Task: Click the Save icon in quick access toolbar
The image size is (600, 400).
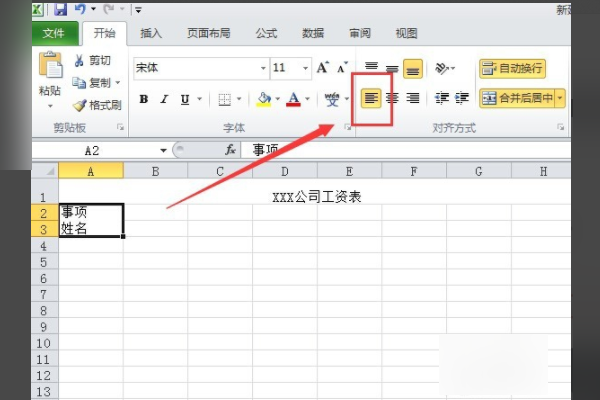Action: 60,9
